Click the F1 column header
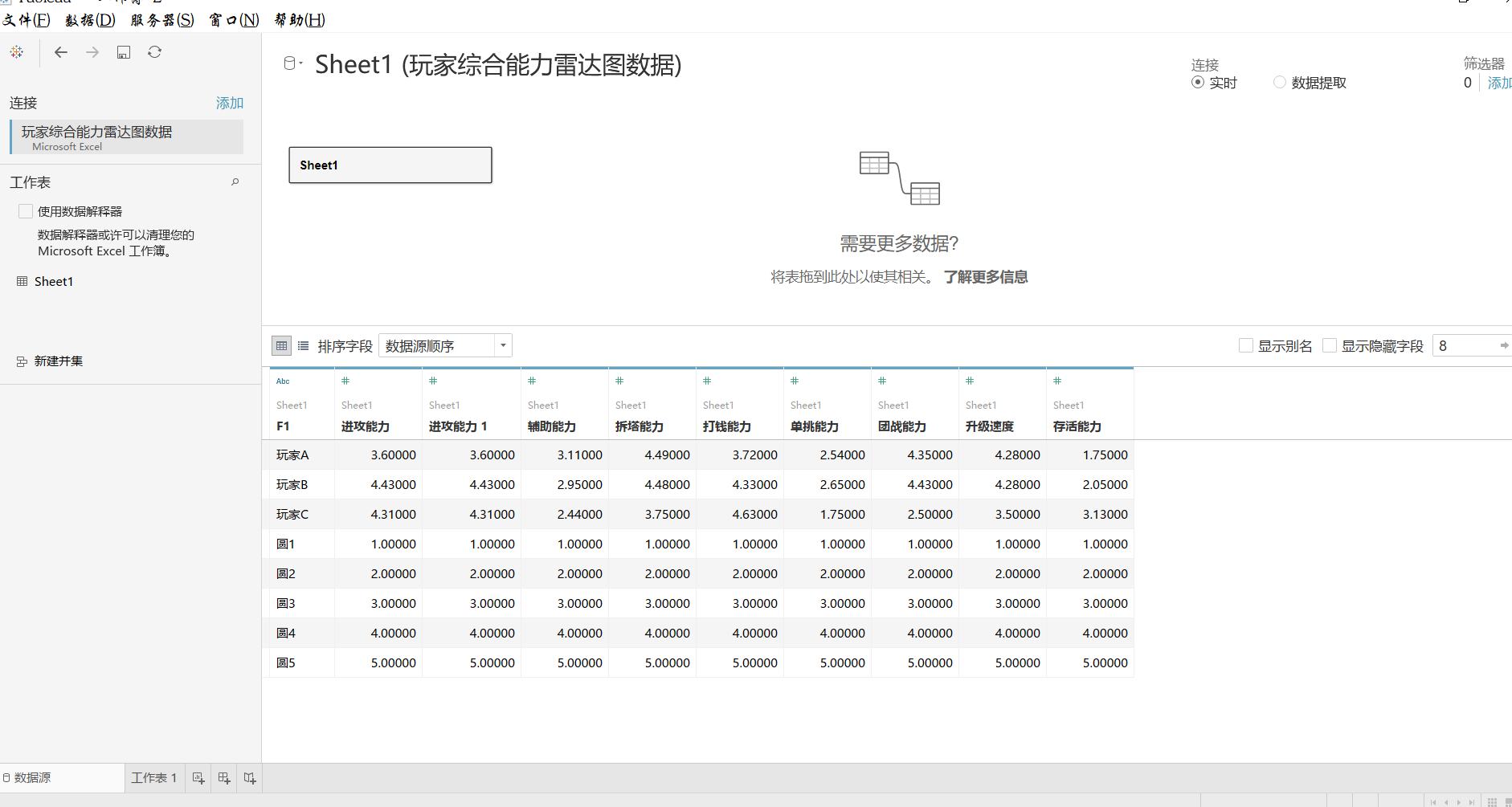Screen dimensions: 1512x807 302,404
